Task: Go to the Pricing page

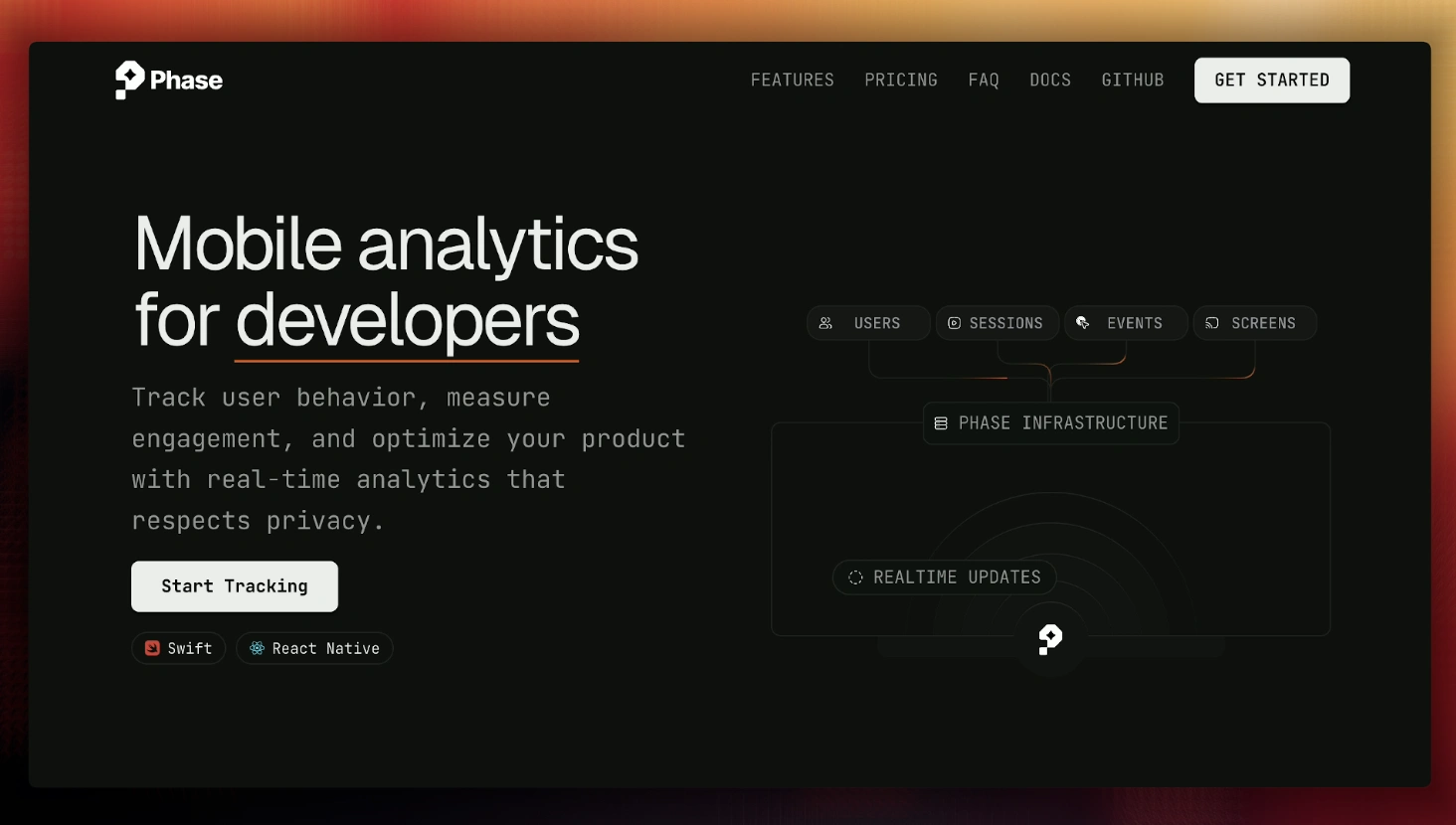Action: point(900,81)
